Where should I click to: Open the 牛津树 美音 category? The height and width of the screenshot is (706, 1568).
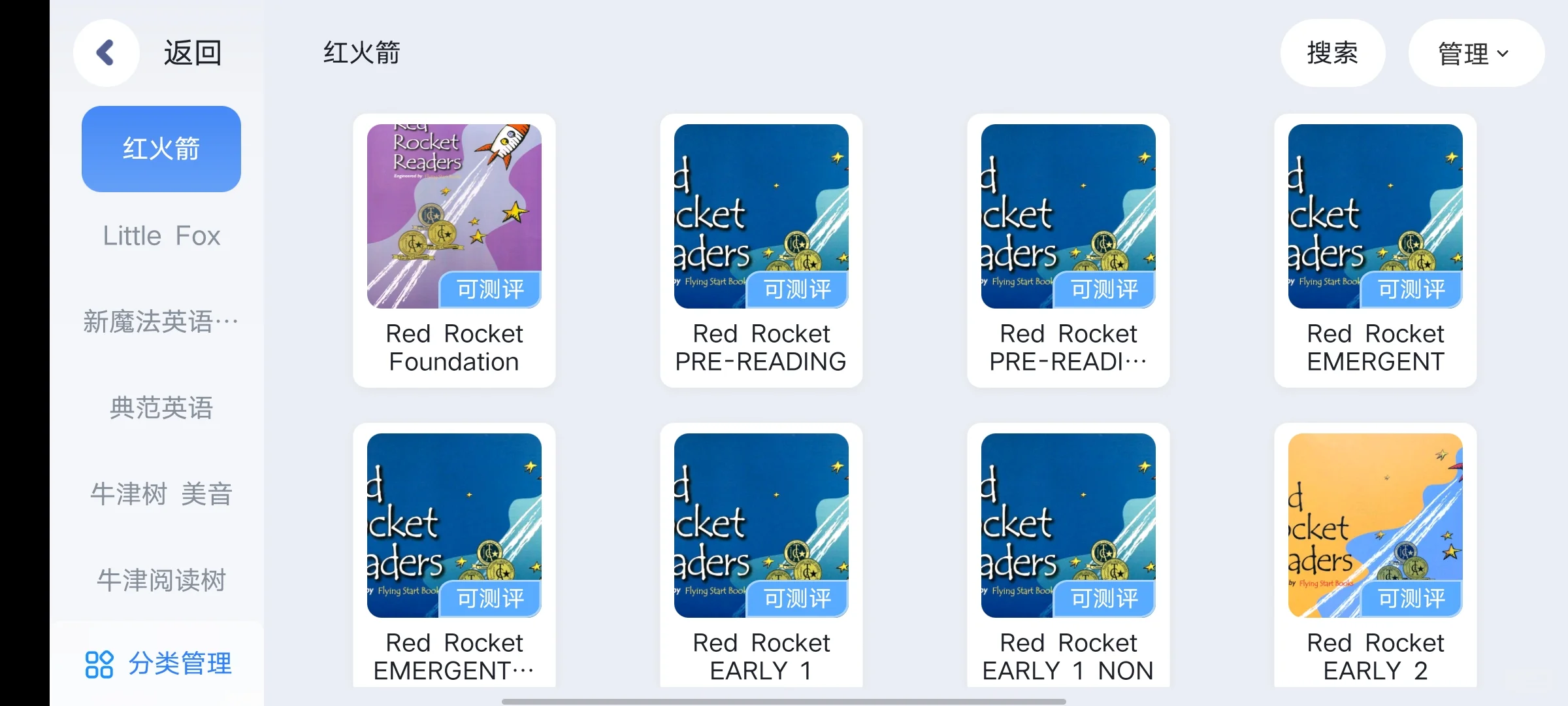[161, 494]
